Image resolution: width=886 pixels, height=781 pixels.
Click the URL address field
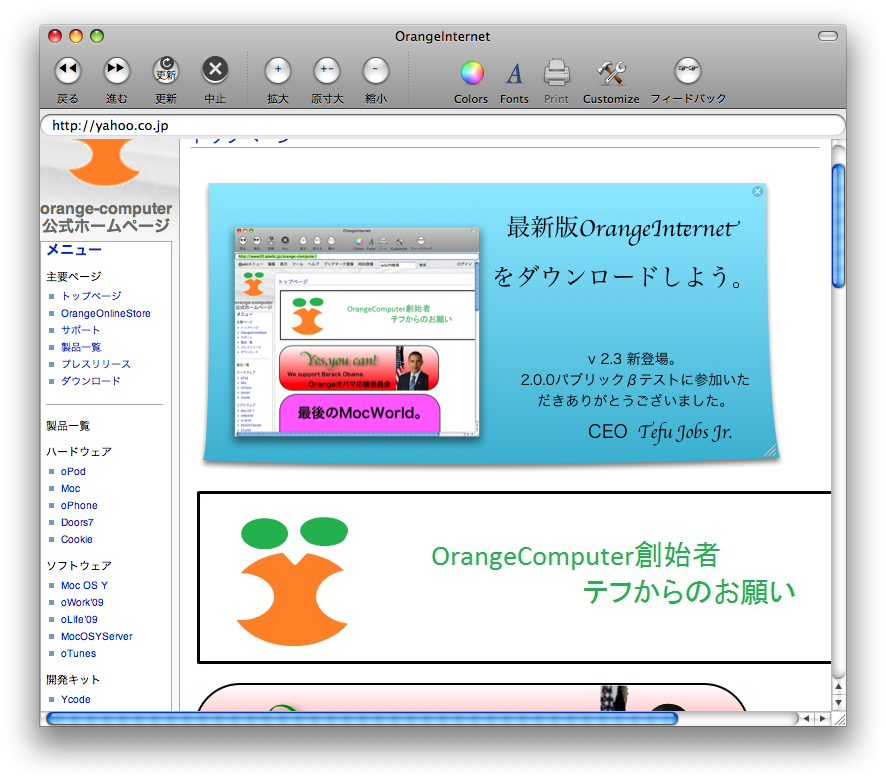pos(442,126)
